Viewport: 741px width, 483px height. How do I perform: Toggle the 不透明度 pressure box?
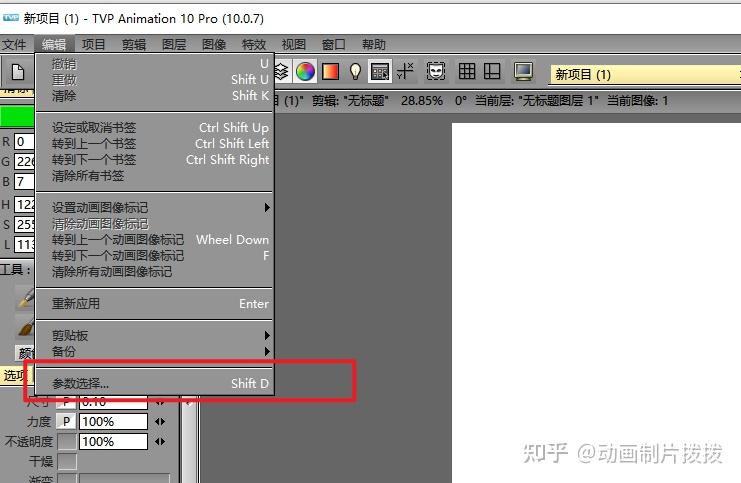coord(67,441)
